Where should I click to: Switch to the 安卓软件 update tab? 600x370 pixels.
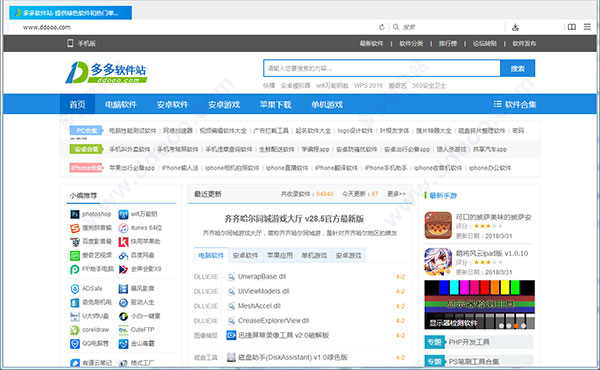coord(245,255)
